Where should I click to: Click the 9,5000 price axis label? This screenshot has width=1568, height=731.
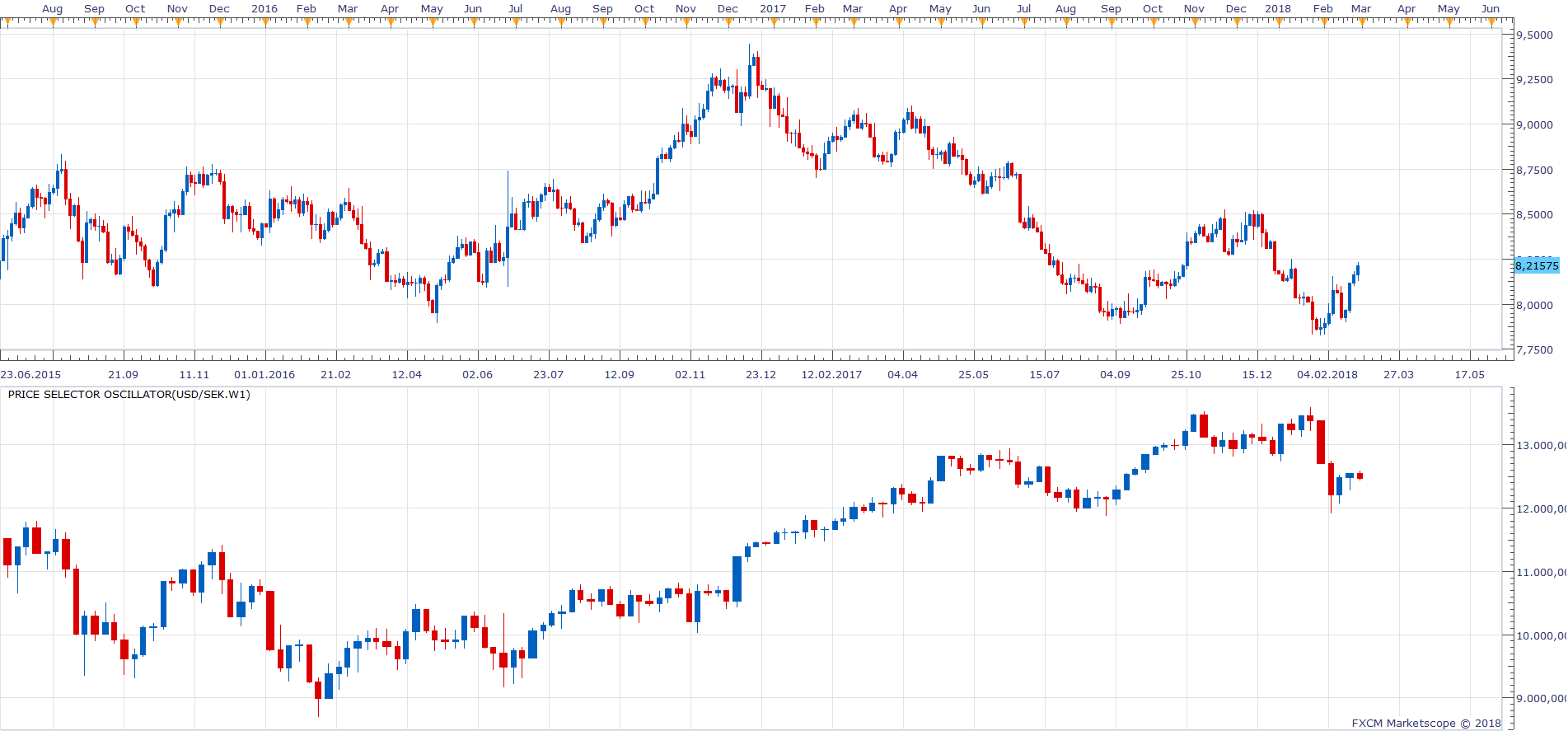[x=1535, y=35]
